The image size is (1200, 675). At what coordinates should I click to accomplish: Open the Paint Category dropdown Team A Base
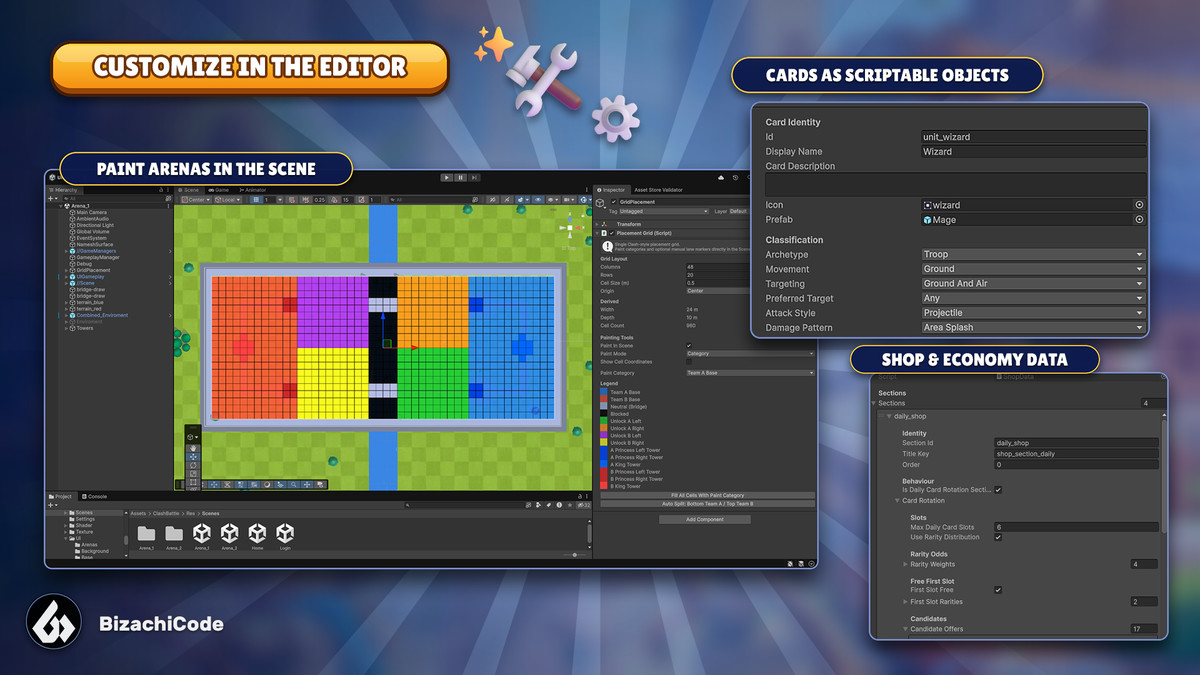(x=750, y=373)
